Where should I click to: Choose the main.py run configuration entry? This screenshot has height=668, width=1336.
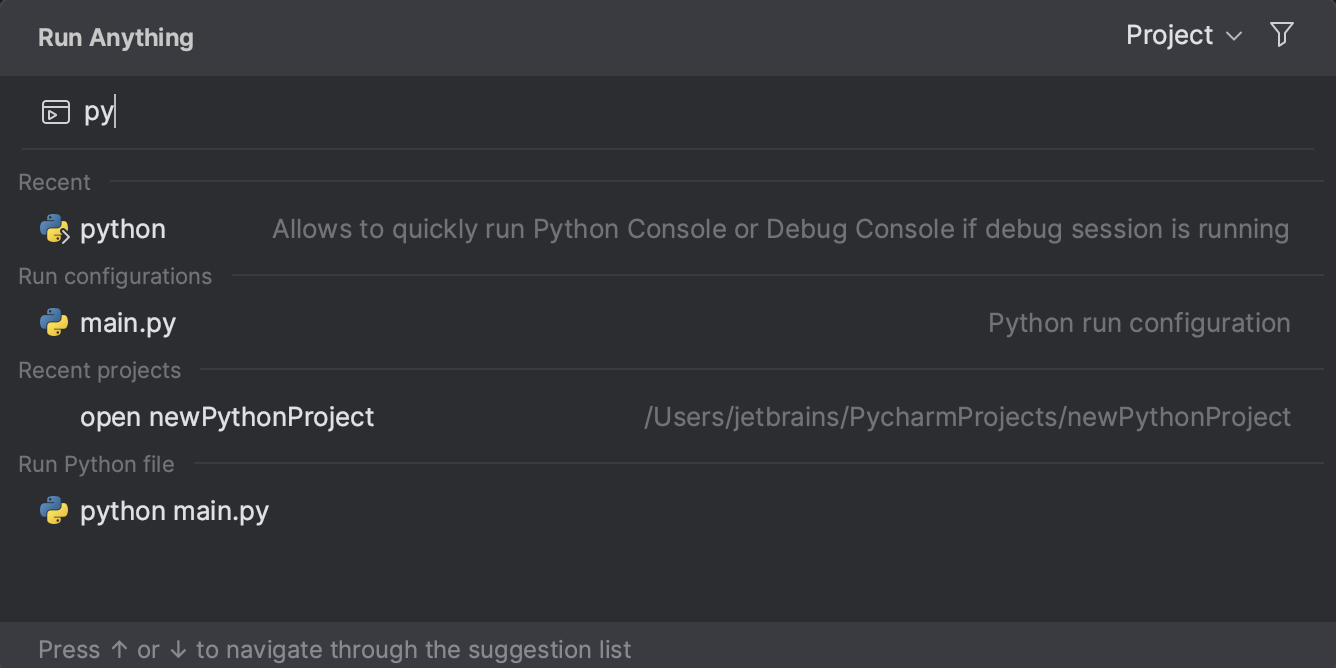pyautogui.click(x=128, y=322)
